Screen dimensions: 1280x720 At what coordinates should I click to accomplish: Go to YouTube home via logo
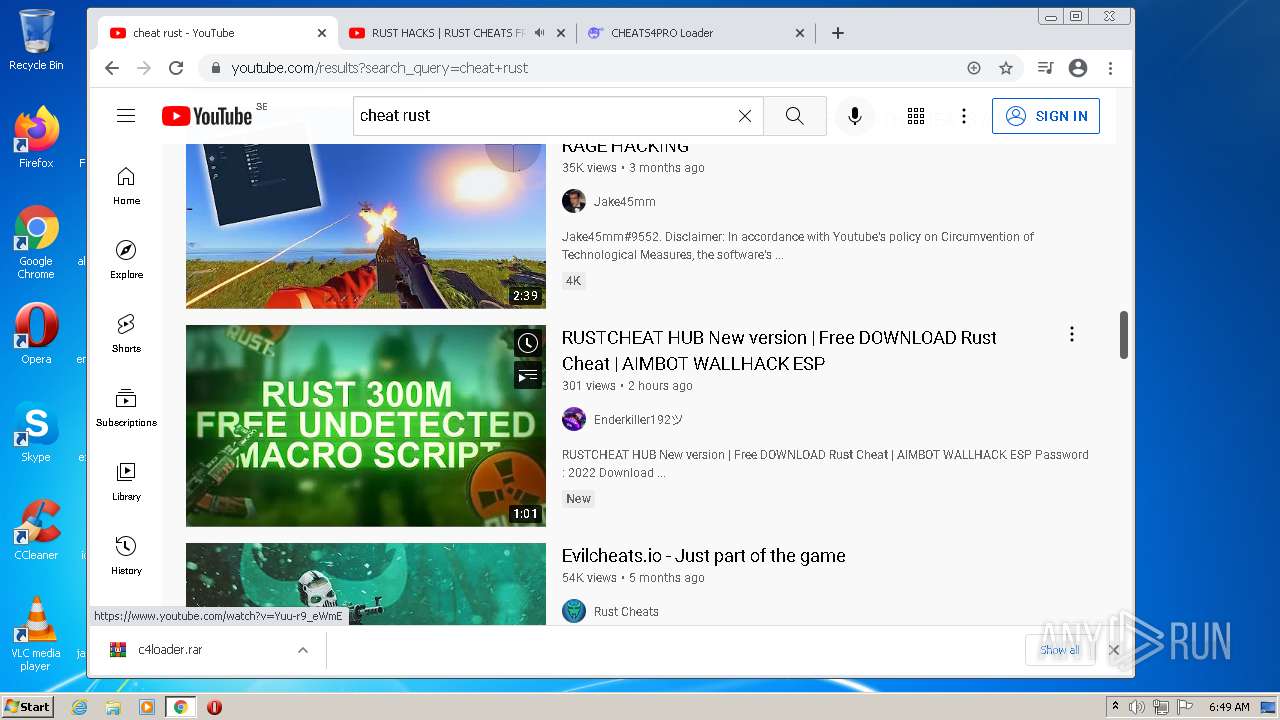click(207, 116)
